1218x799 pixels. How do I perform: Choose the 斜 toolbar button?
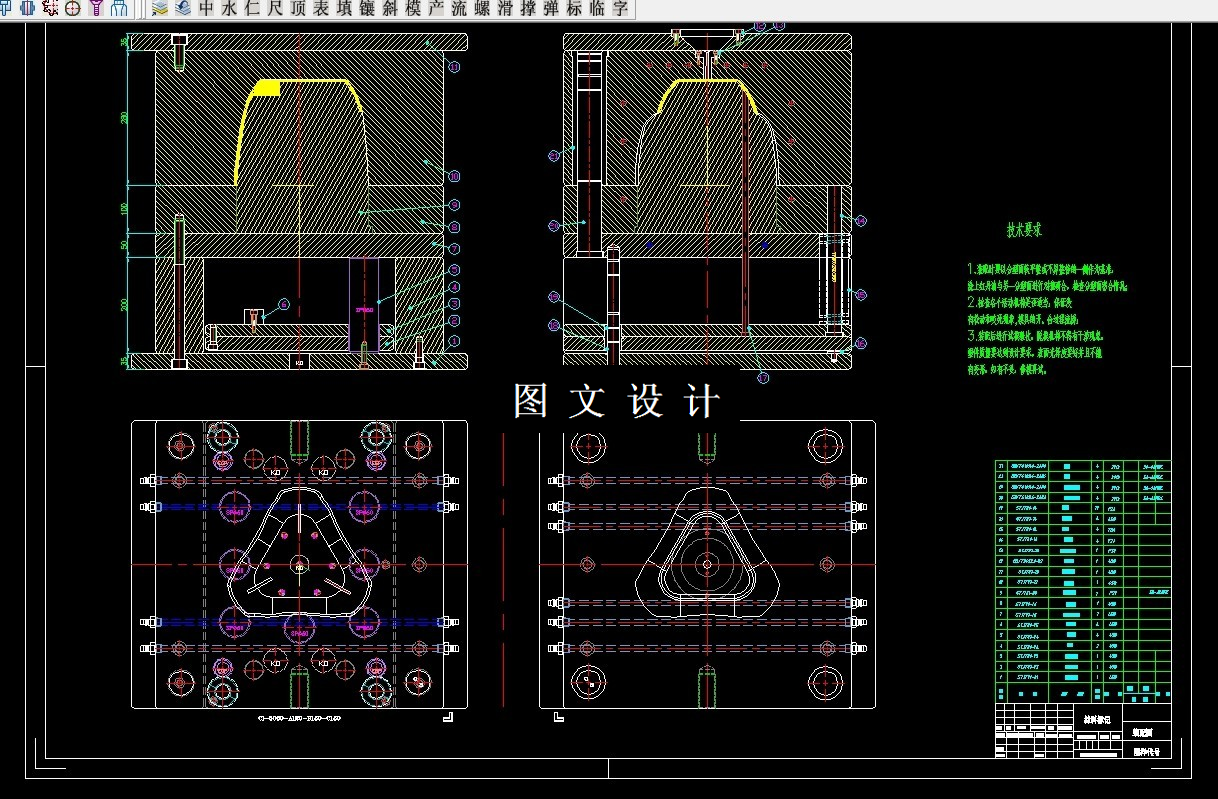390,8
